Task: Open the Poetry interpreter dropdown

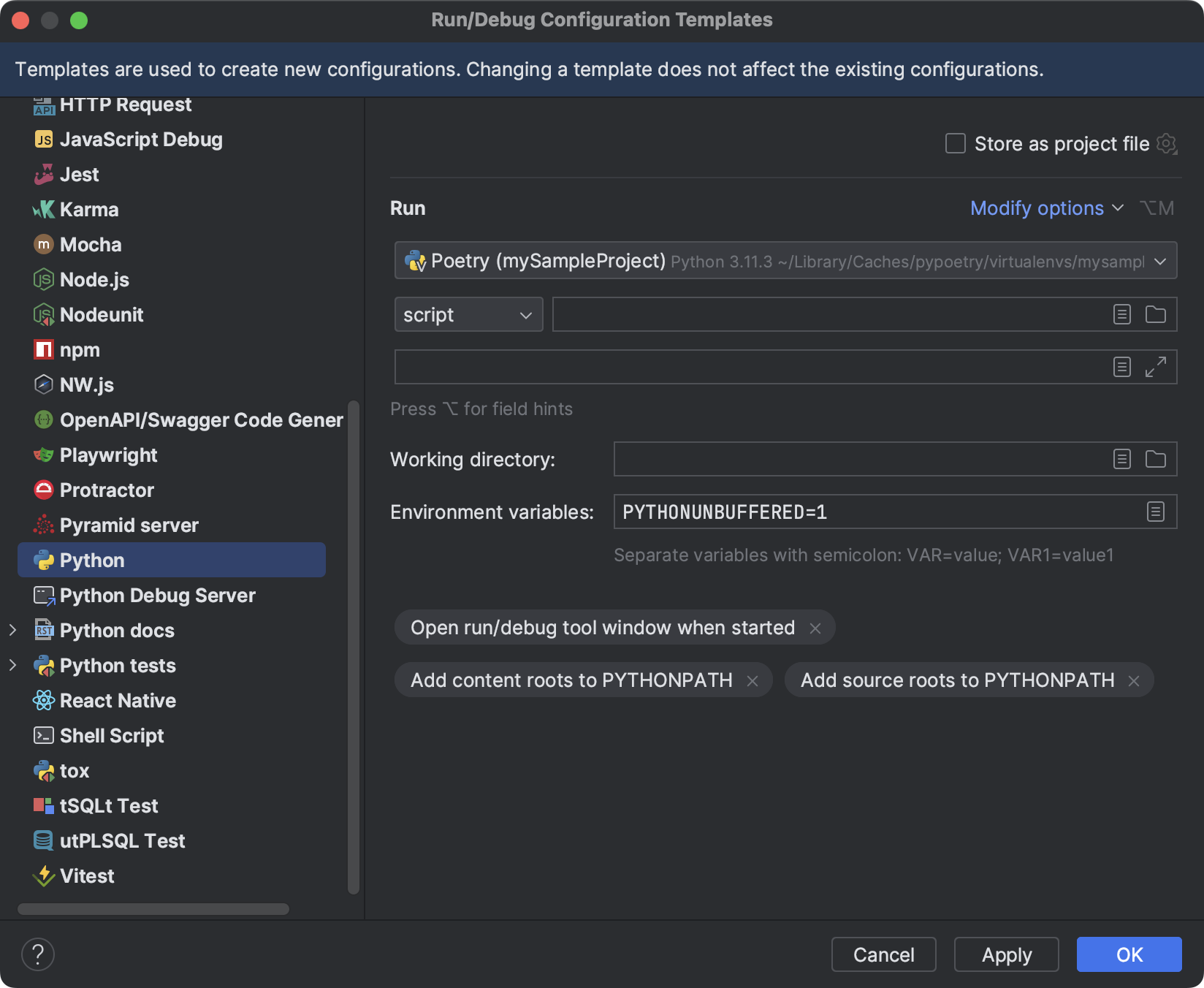Action: [1161, 260]
